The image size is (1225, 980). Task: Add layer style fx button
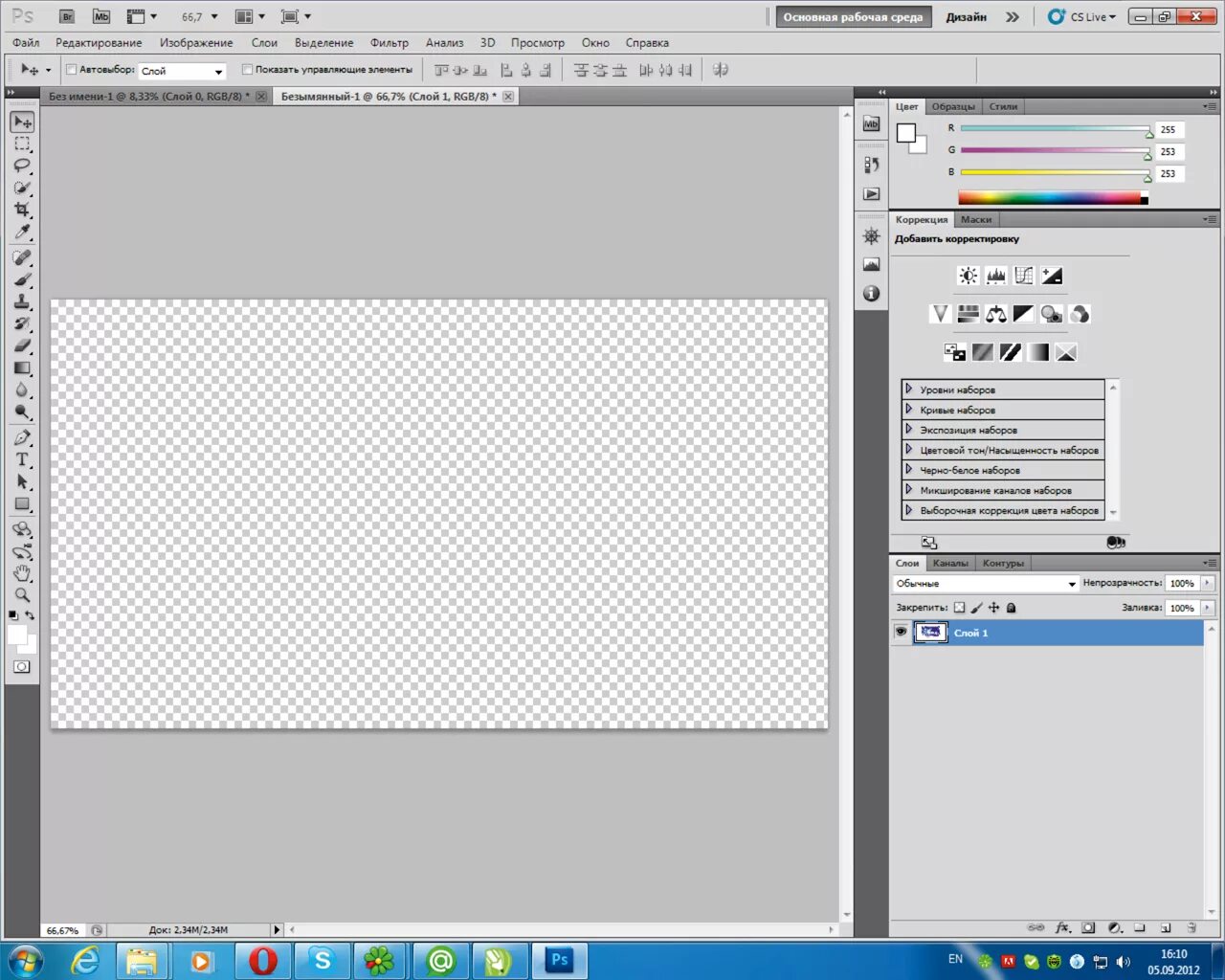[1062, 927]
